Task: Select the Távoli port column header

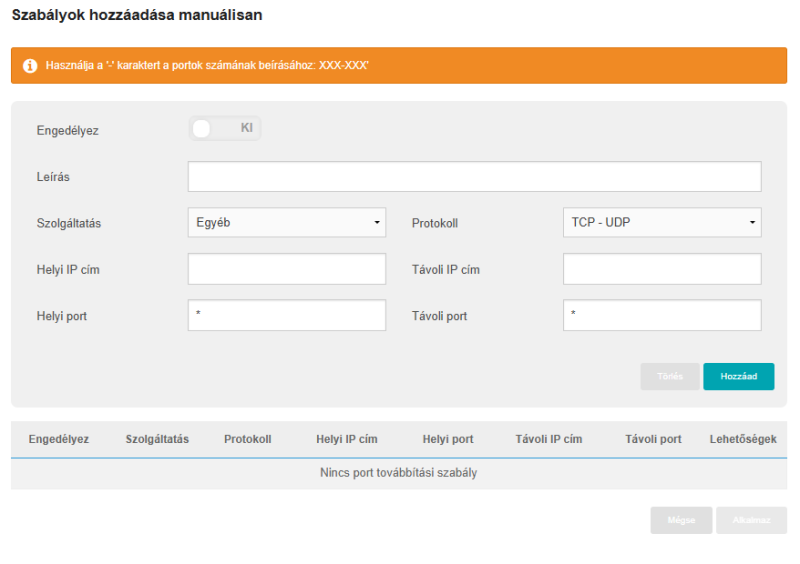Action: (x=653, y=439)
